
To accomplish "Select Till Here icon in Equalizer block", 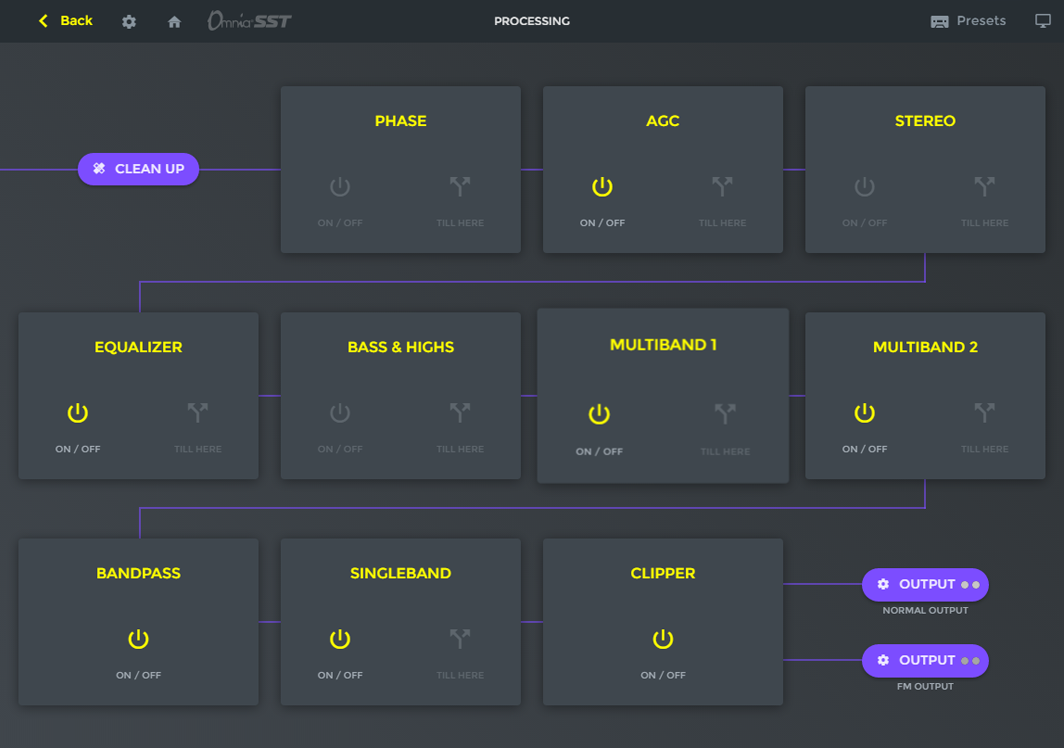I will [197, 412].
